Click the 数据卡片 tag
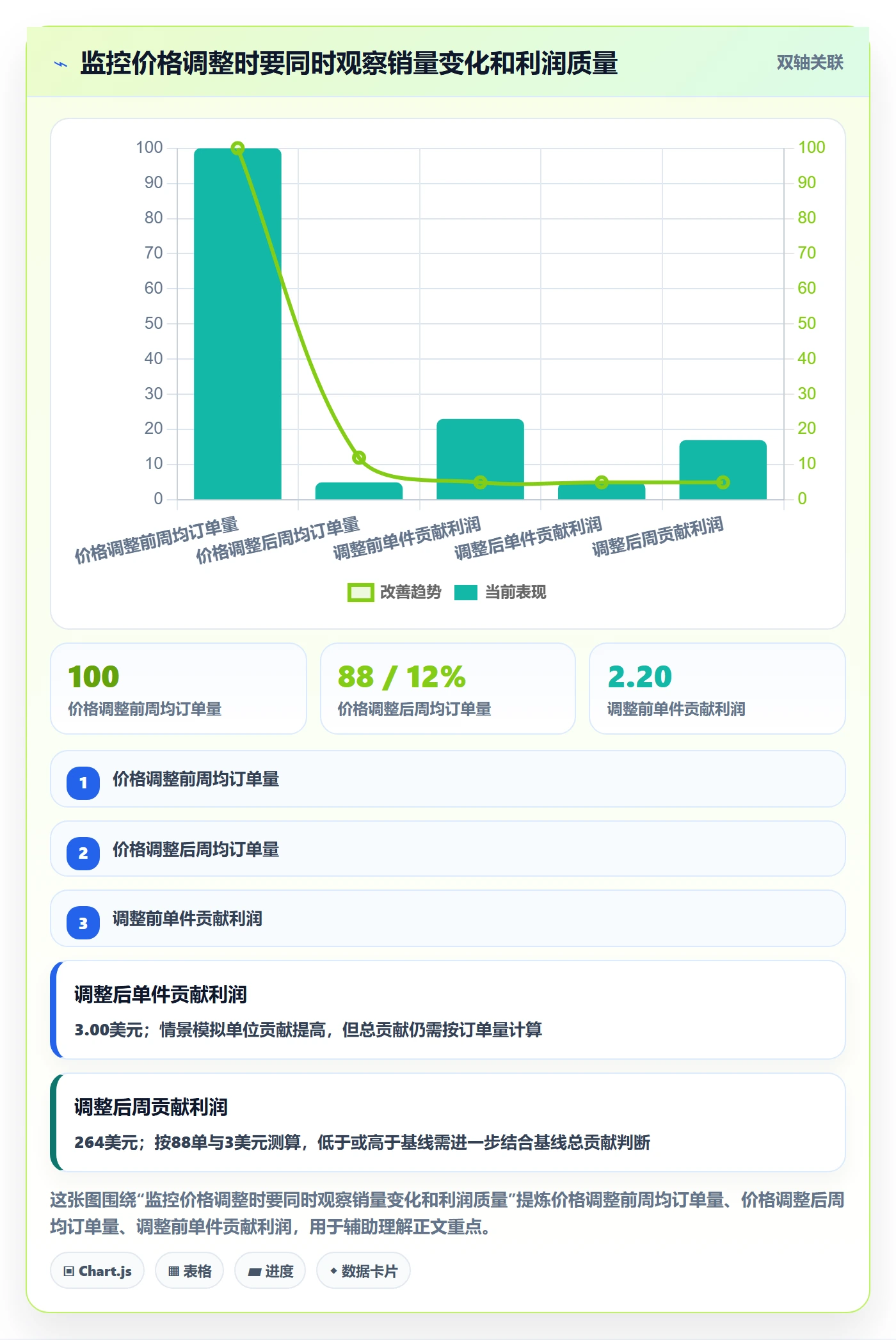Screen dimensions: 896x1340 364,1271
